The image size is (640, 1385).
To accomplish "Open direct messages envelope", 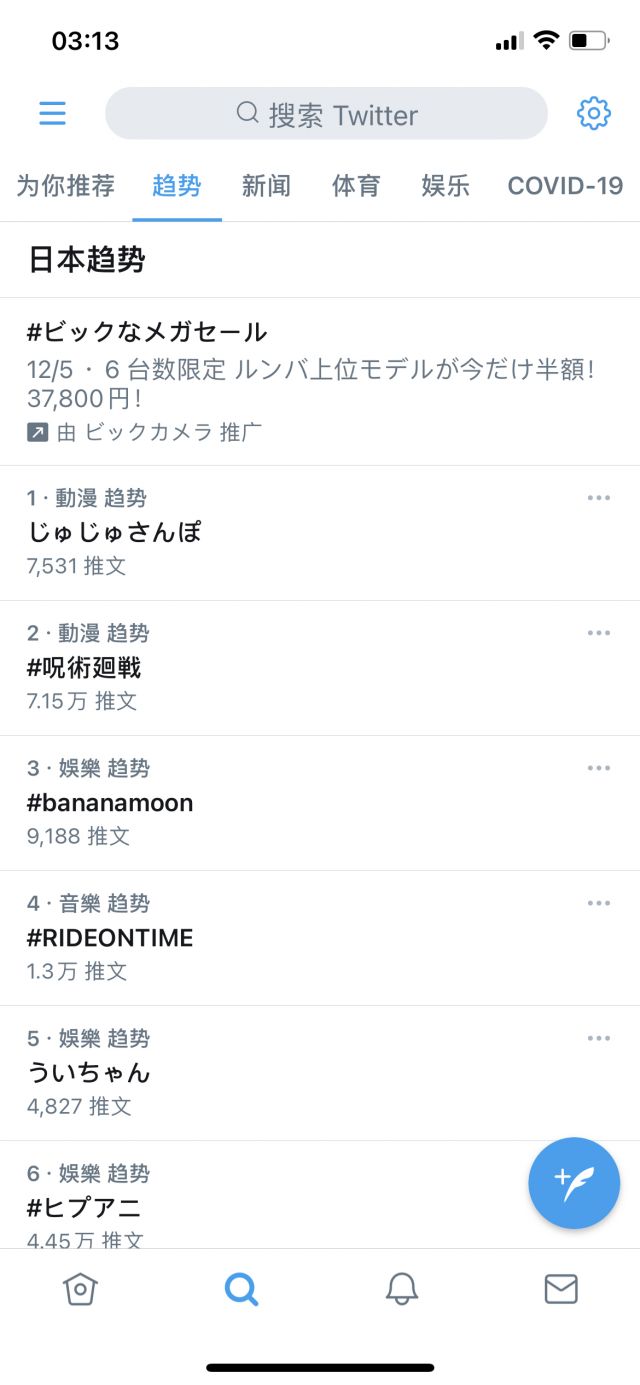I will [x=561, y=1289].
